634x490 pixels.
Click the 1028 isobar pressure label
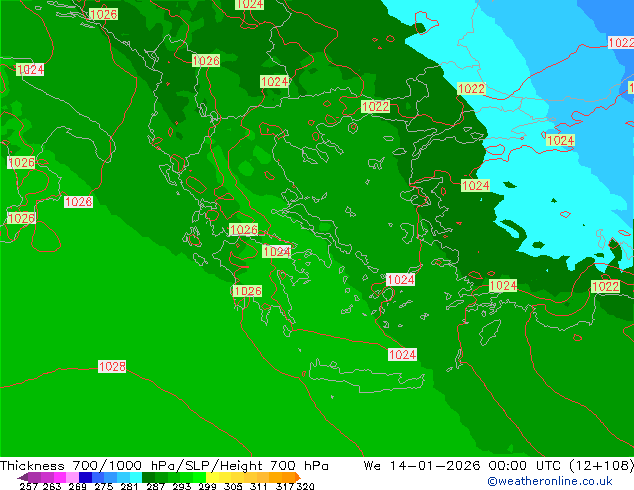click(112, 367)
